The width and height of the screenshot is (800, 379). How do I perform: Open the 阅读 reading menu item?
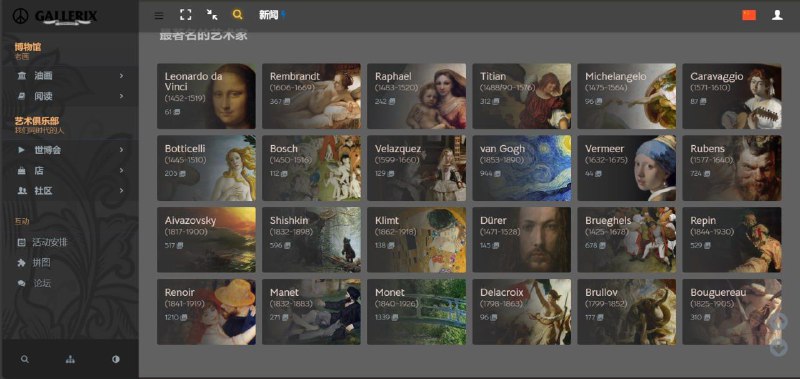coord(44,96)
